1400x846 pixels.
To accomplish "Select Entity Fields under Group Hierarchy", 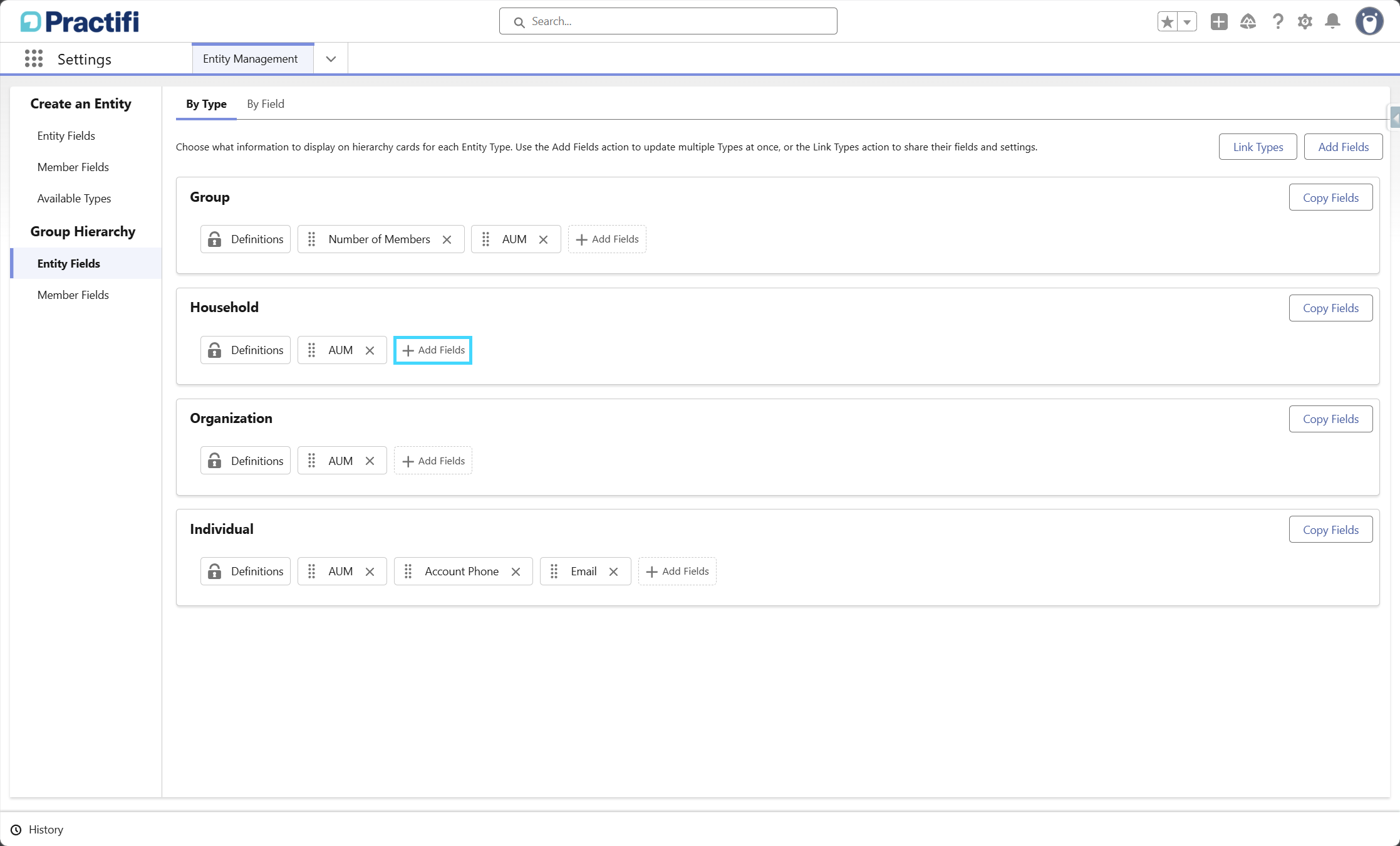I will [x=86, y=263].
